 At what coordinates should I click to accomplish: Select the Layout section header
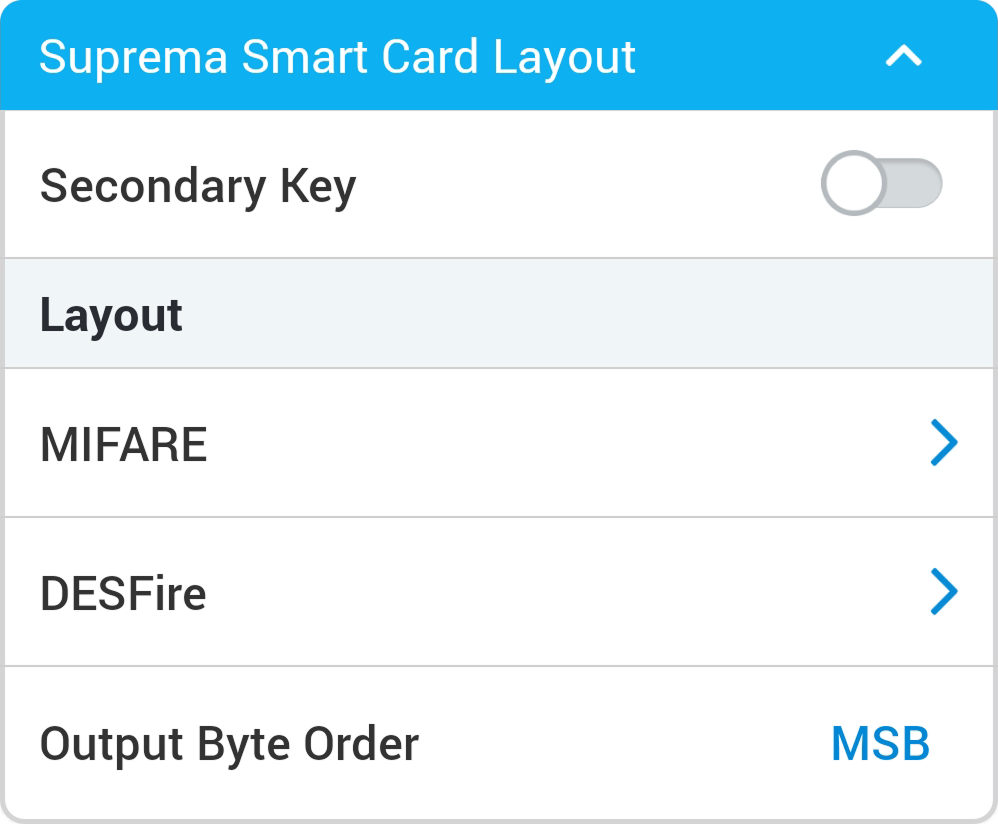(x=500, y=315)
